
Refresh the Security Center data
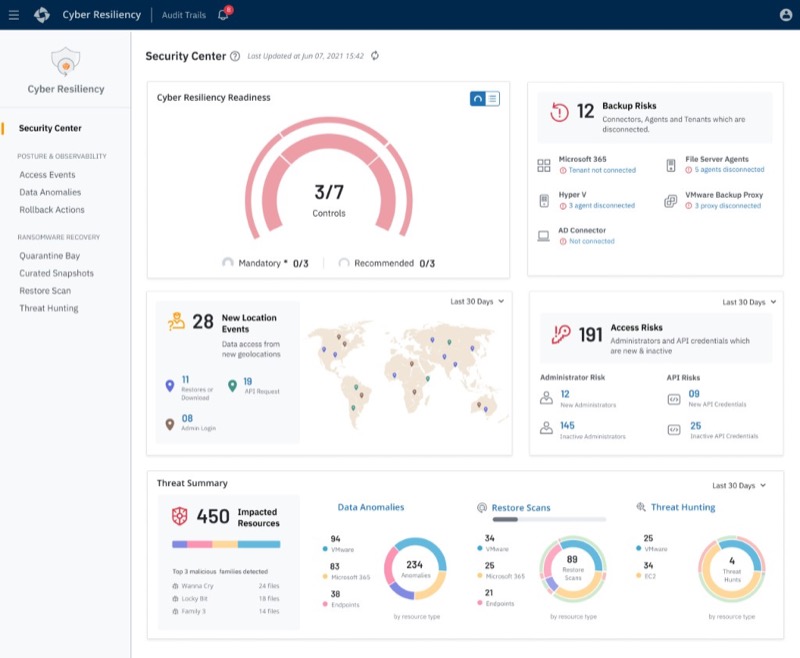375,56
